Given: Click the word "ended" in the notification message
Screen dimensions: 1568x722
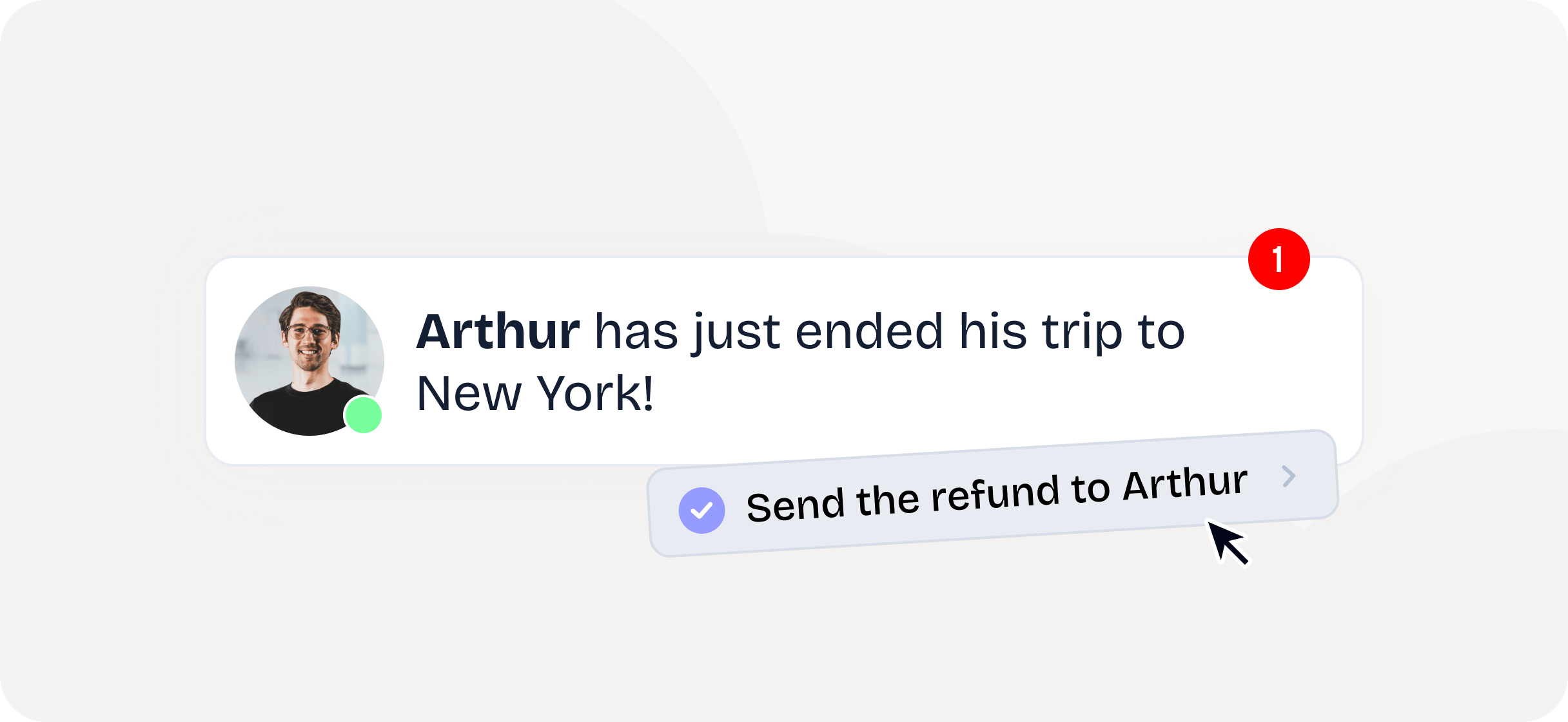Looking at the screenshot, I should point(869,332).
